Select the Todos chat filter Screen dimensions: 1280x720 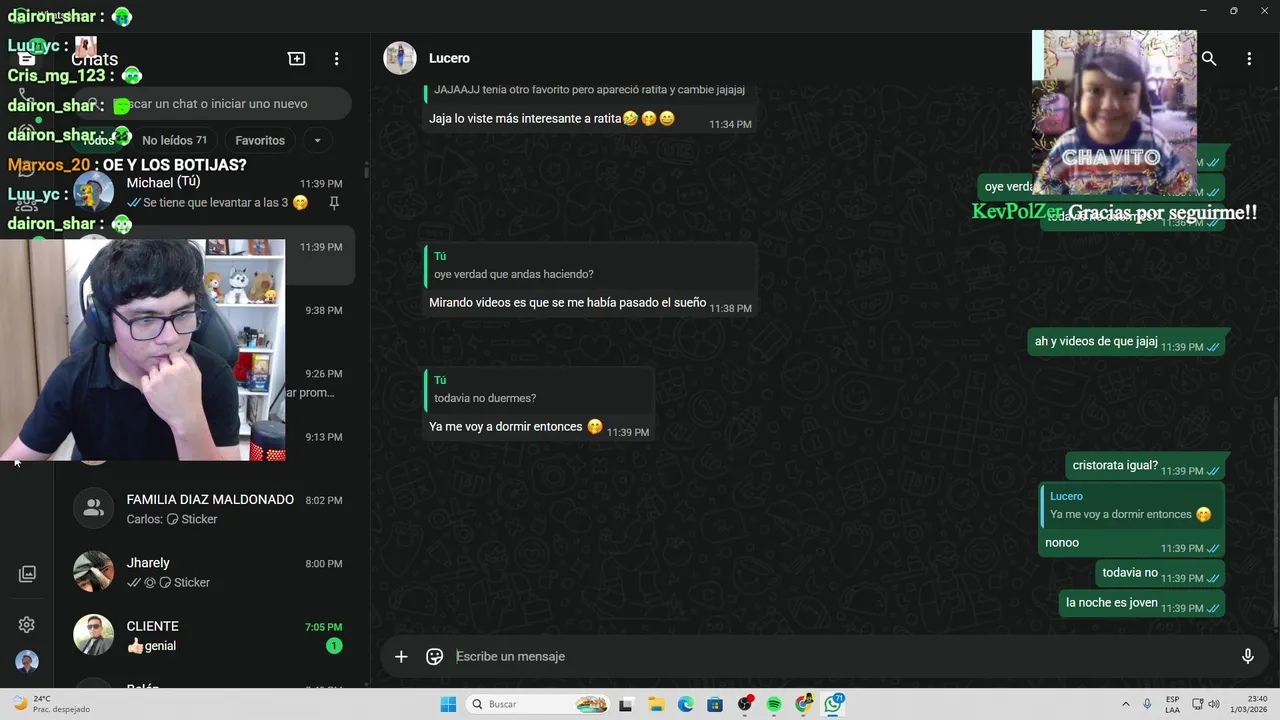(98, 141)
